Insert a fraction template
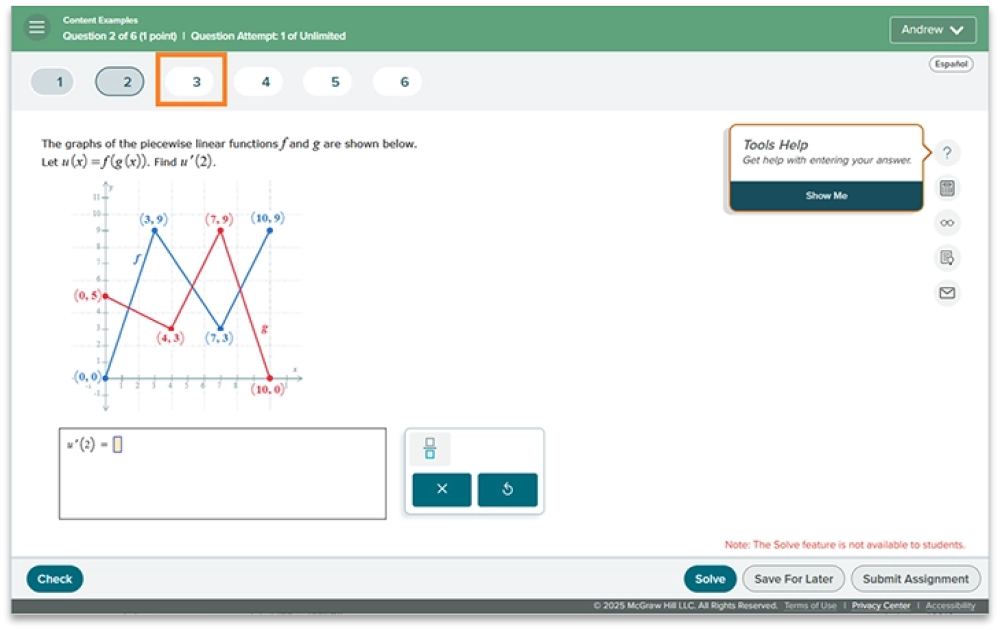The height and width of the screenshot is (631, 1000). 430,449
